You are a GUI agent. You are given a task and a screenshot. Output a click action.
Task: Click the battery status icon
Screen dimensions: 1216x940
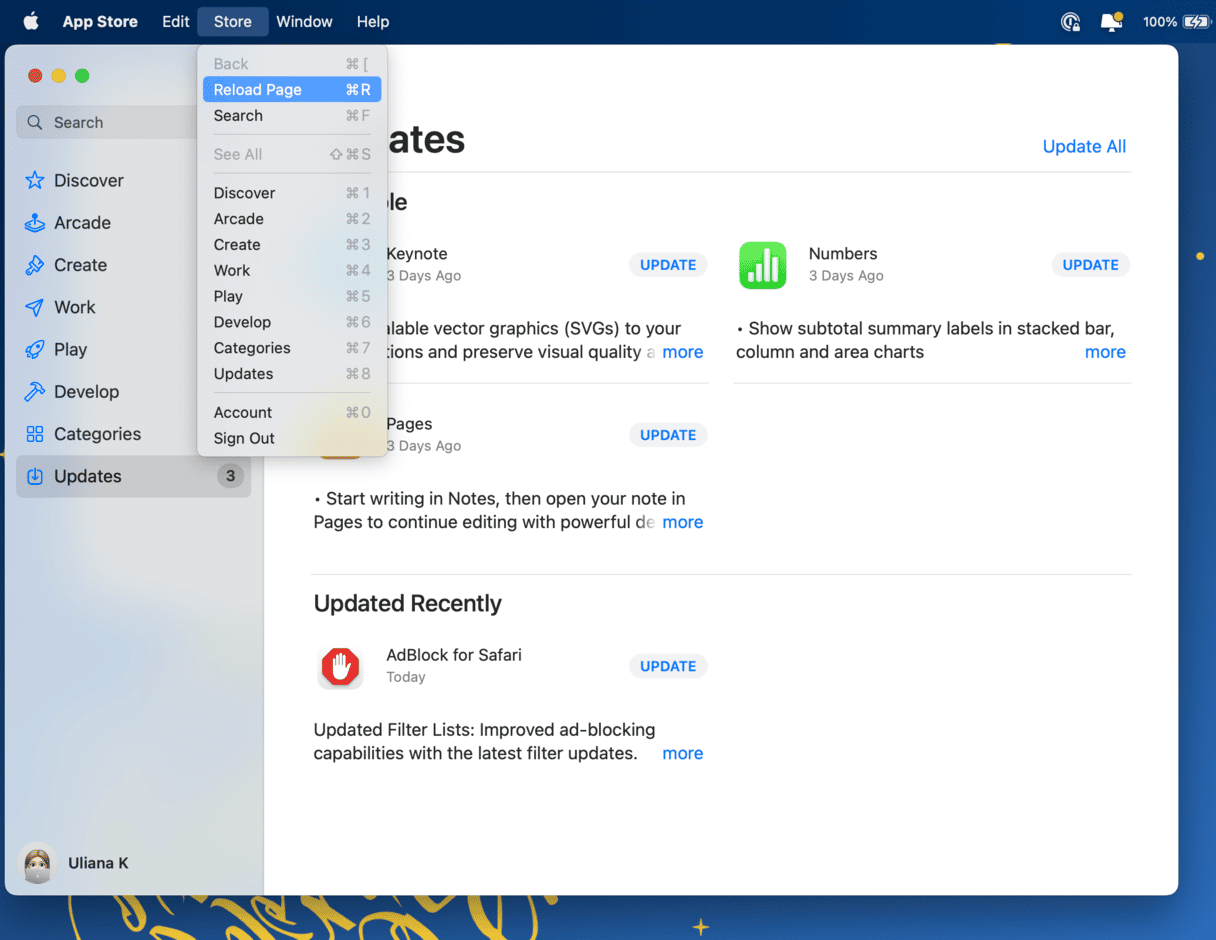[1196, 21]
